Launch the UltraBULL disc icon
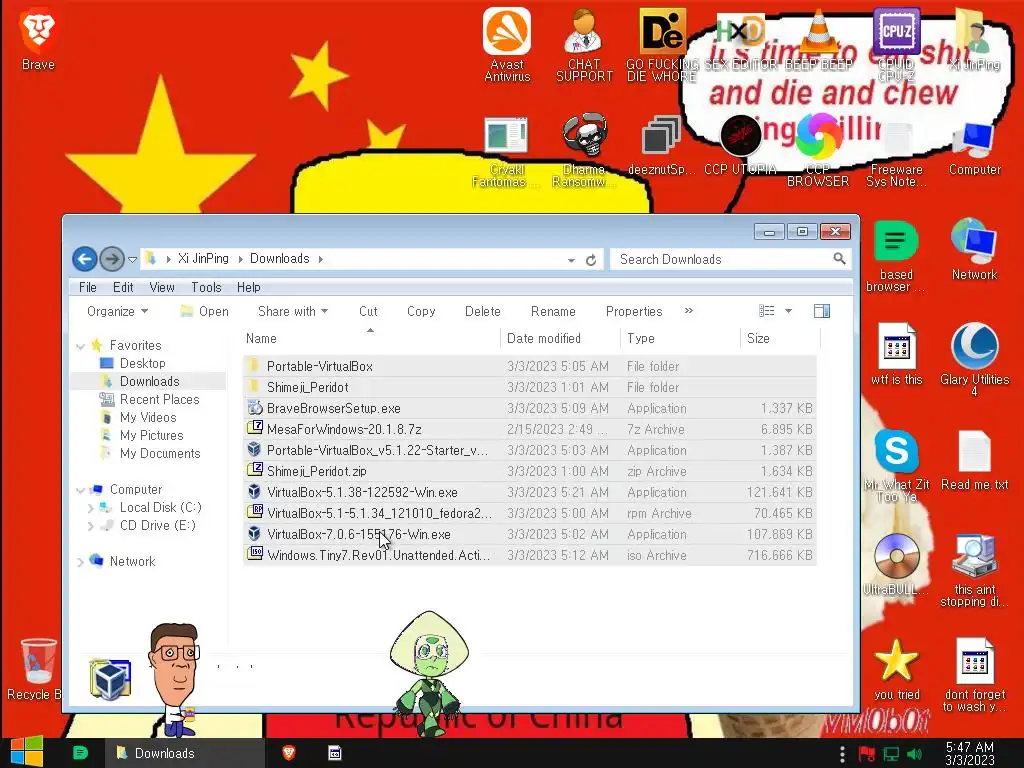1024x768 pixels. pos(896,564)
